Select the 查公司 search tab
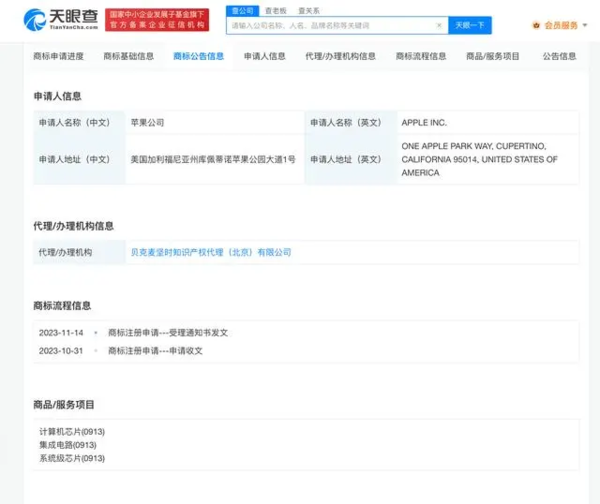This screenshot has width=600, height=504. (x=243, y=11)
